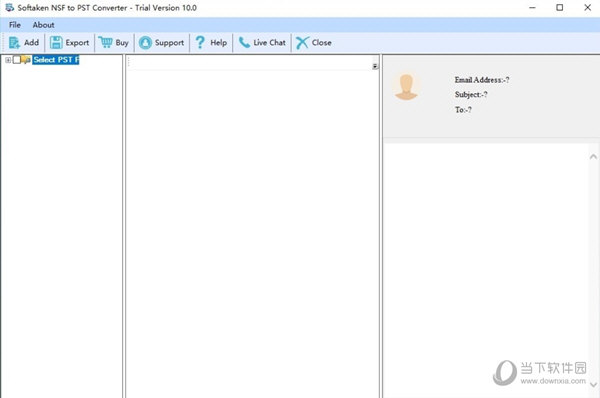
Task: Open the middle pane toolbar overflow arrow
Action: coord(375,67)
